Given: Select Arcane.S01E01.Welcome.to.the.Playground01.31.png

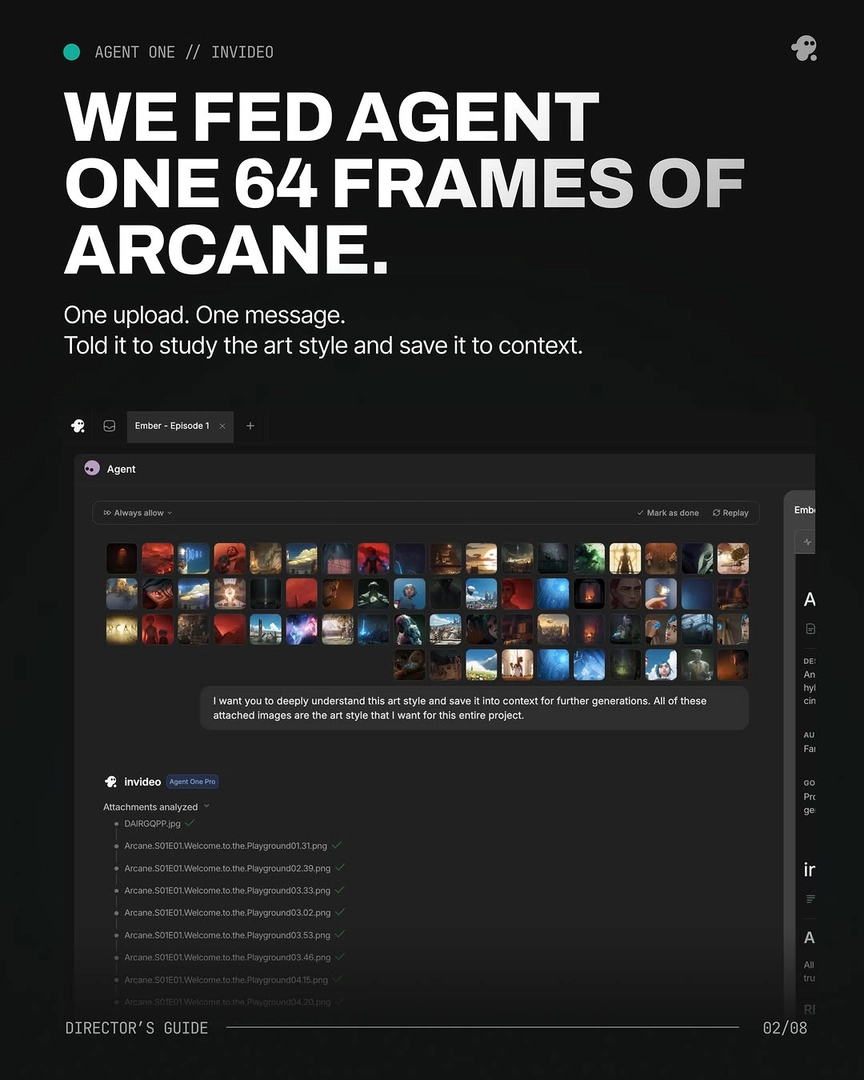Looking at the screenshot, I should 225,846.
